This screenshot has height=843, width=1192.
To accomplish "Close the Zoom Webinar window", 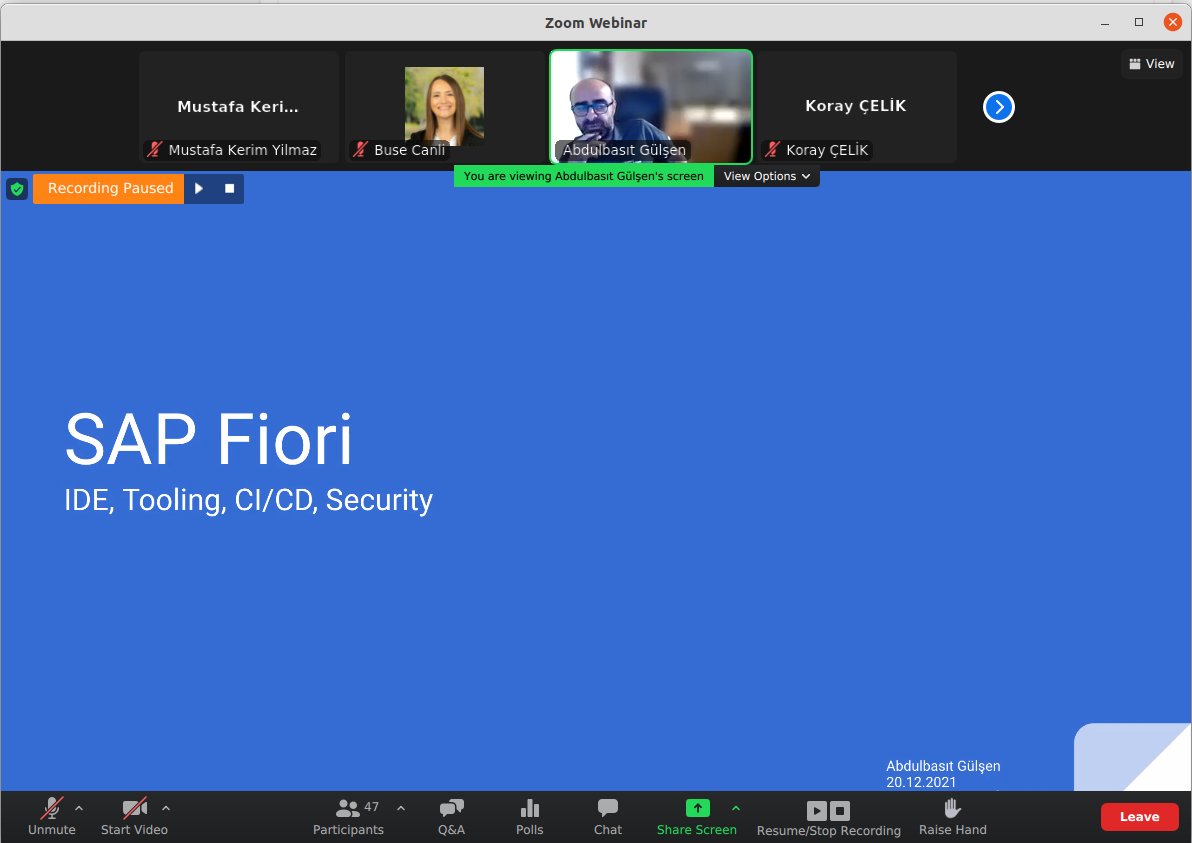I will (1173, 22).
